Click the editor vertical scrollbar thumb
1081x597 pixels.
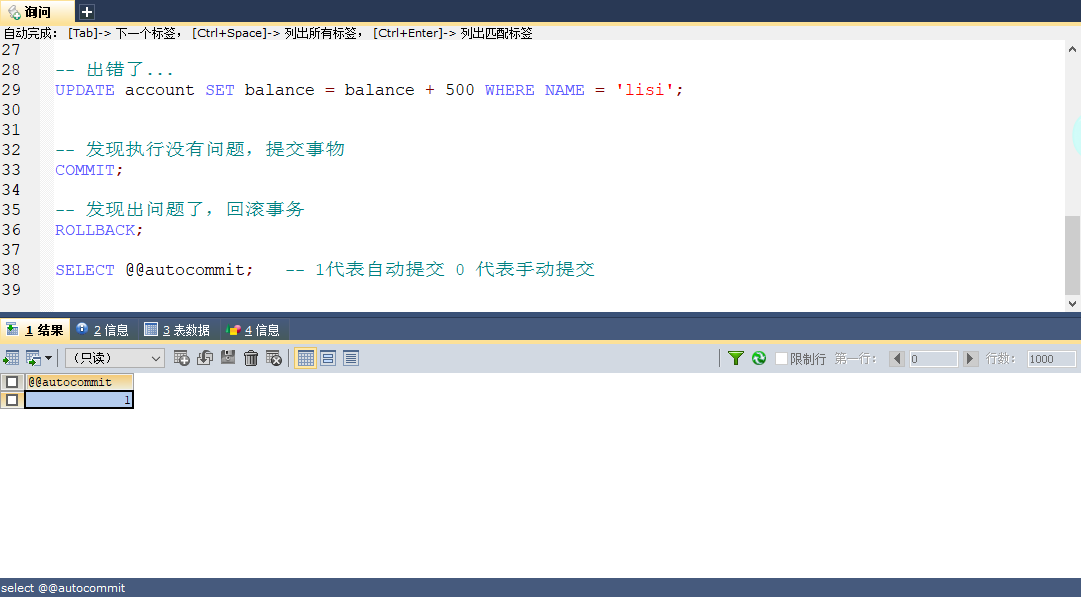coord(1072,255)
